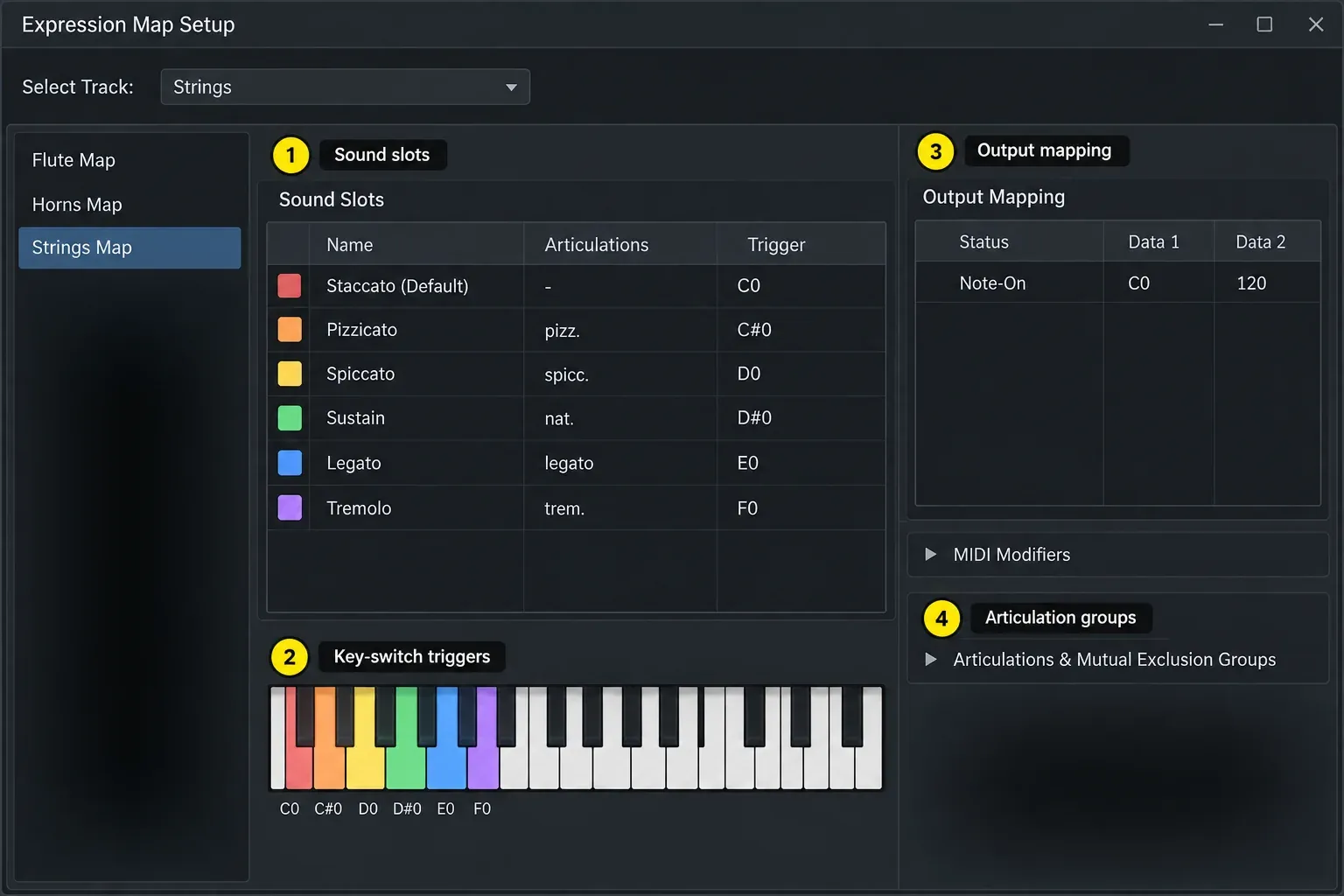
Task: Expand the MIDI Modifiers section
Action: (1117, 555)
